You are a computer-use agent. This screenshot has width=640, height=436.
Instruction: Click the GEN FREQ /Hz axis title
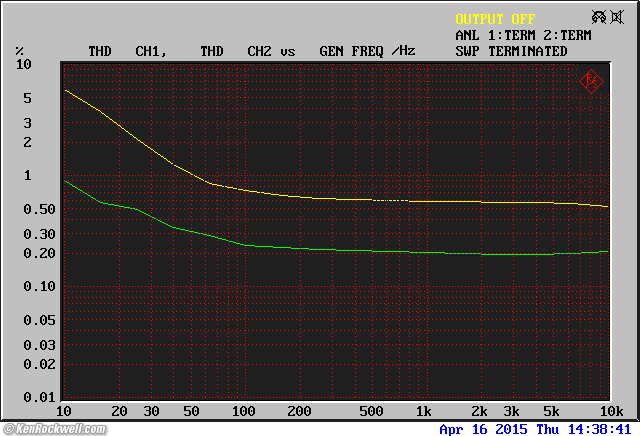coord(367,51)
